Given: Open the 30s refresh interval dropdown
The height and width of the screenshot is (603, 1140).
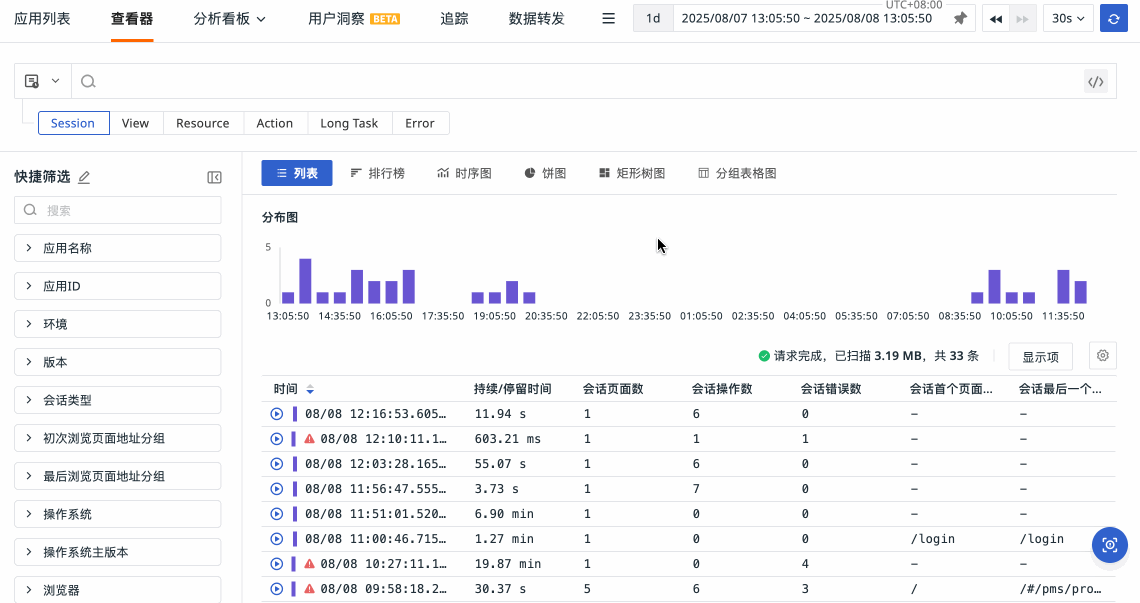Looking at the screenshot, I should [x=1068, y=18].
